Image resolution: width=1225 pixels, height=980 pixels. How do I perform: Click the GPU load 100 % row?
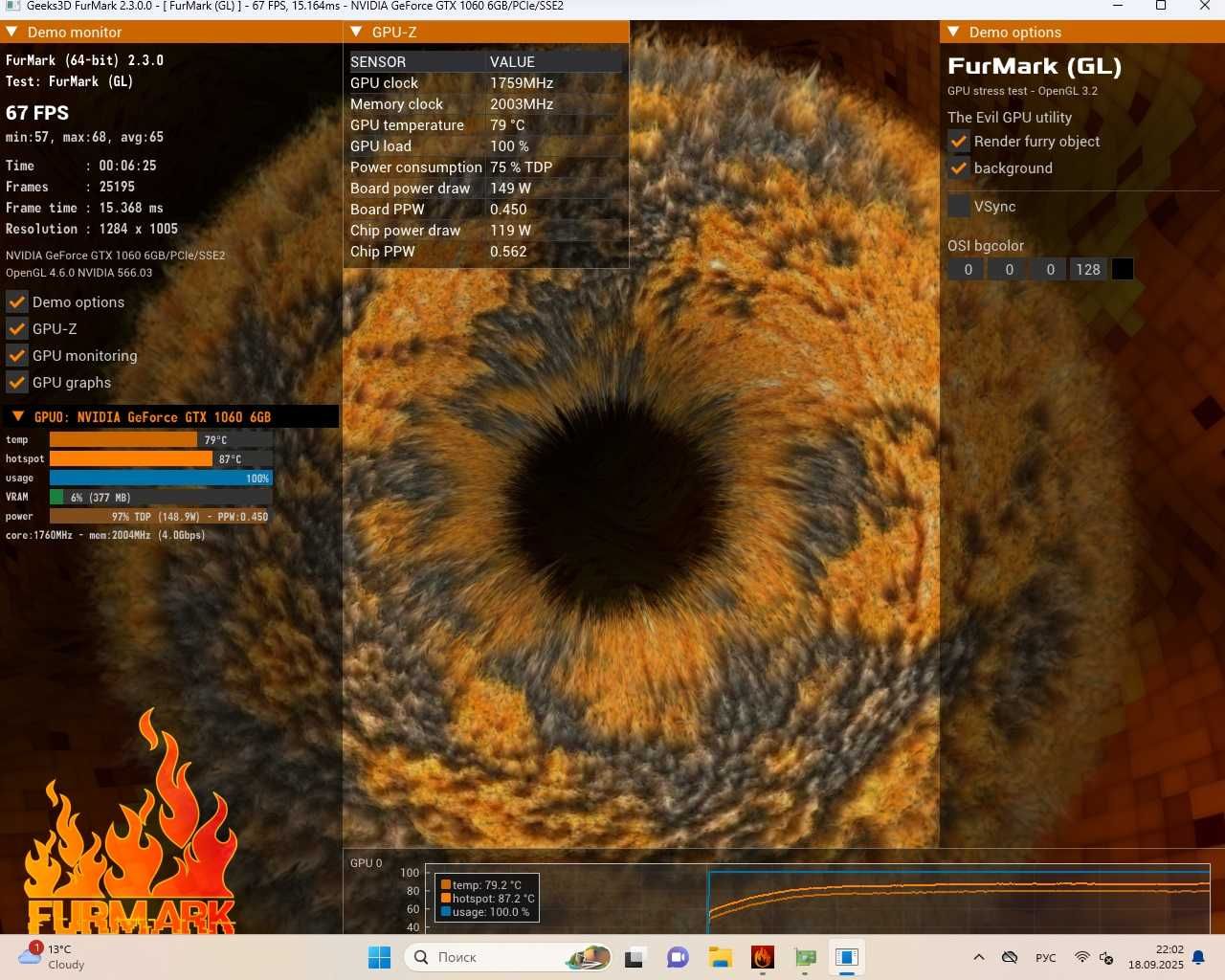pyautogui.click(x=485, y=146)
